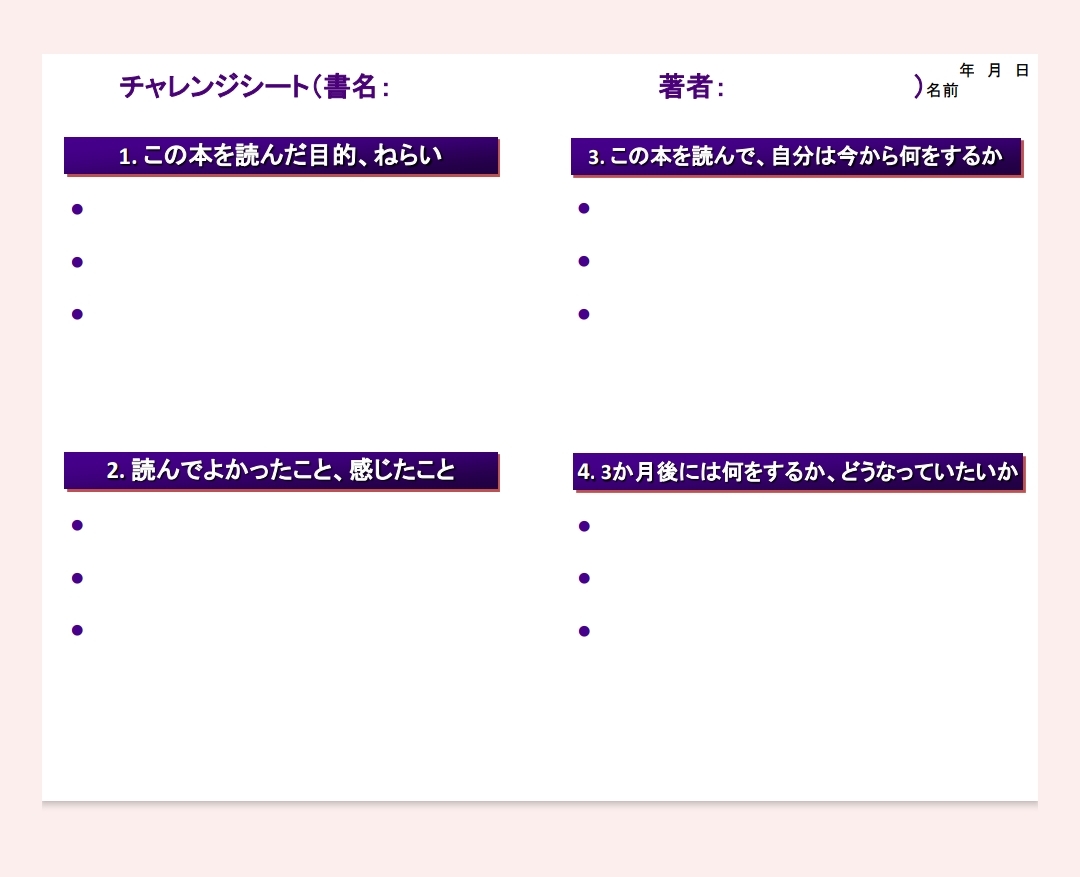Select header 4. 3か月後には何をするか

click(x=797, y=472)
